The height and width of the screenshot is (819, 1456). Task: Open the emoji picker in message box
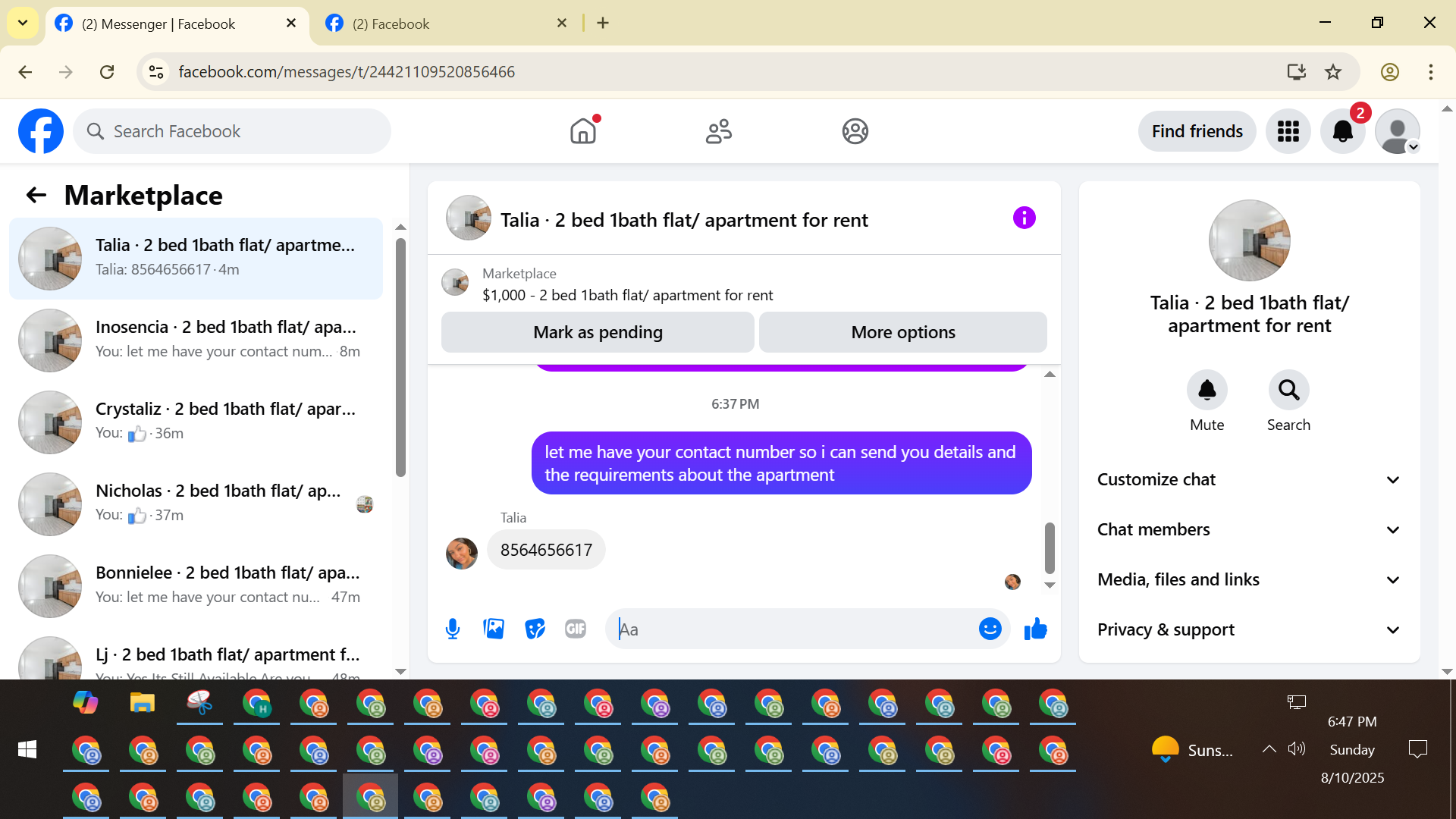(990, 629)
